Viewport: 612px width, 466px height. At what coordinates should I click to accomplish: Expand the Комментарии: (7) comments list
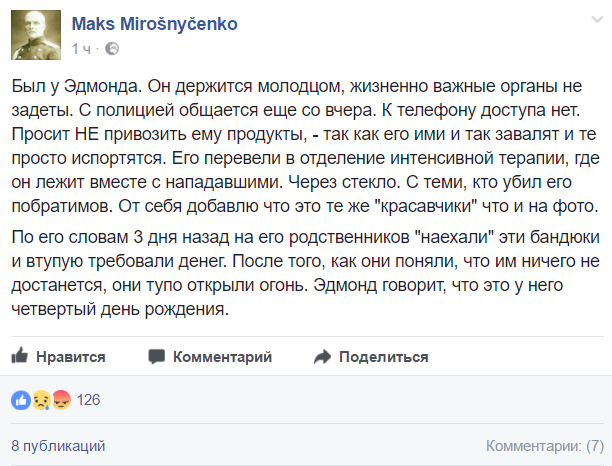545,446
